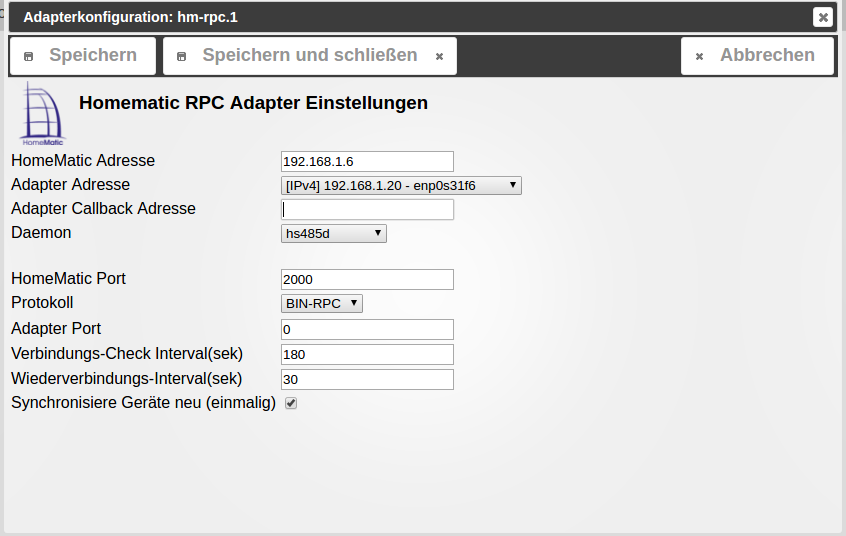Image resolution: width=846 pixels, height=536 pixels.
Task: Click save icon in Speichern und schließen
Action: tap(182, 56)
